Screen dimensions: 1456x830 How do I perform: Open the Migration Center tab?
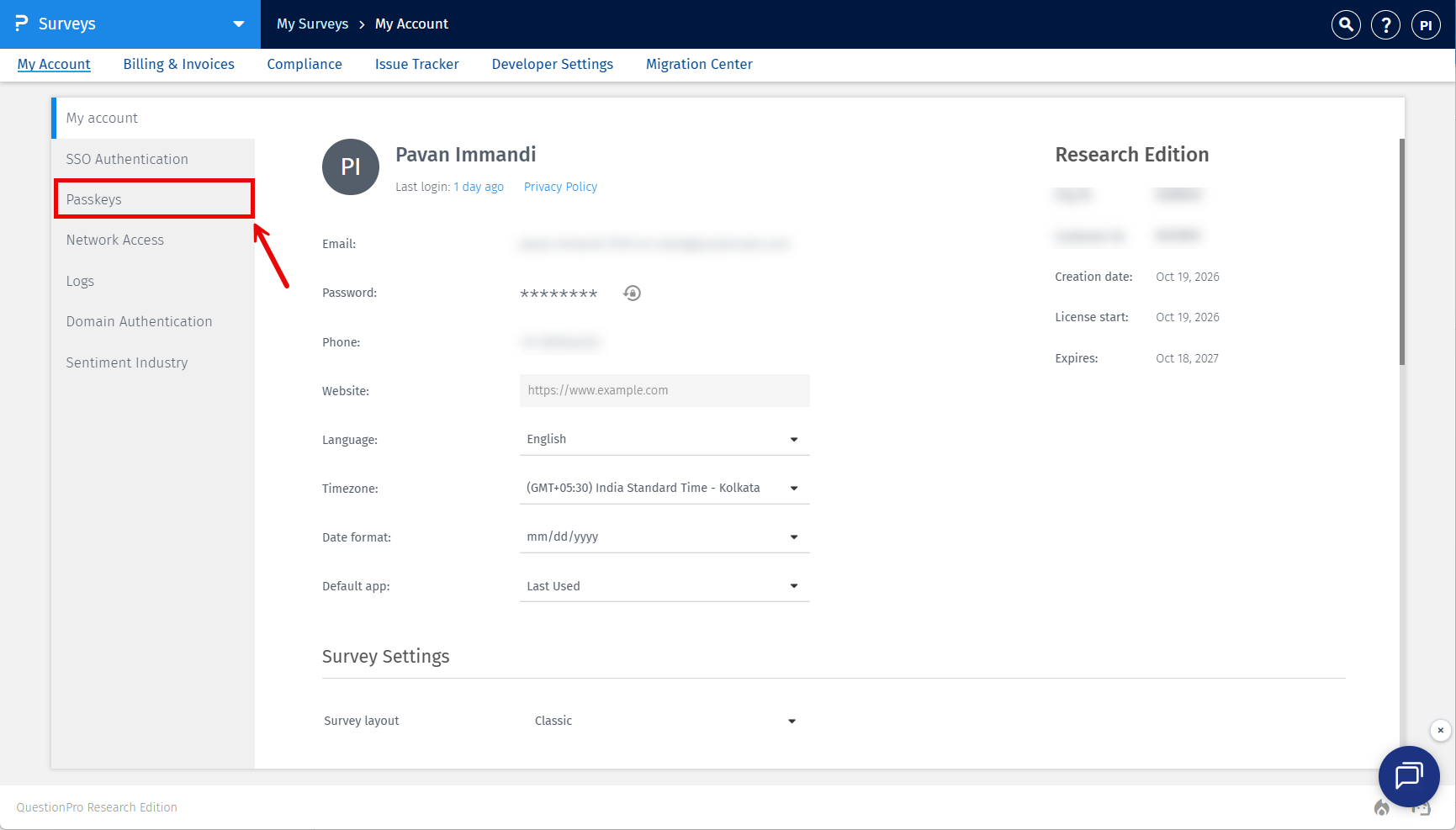pos(699,64)
